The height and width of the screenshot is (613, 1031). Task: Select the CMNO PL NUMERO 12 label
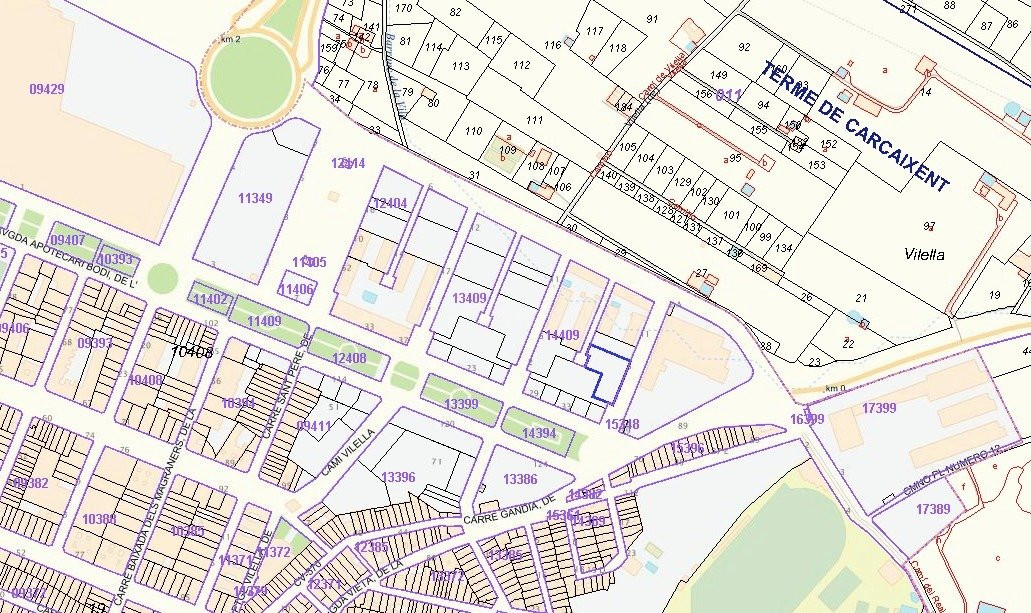(x=951, y=471)
